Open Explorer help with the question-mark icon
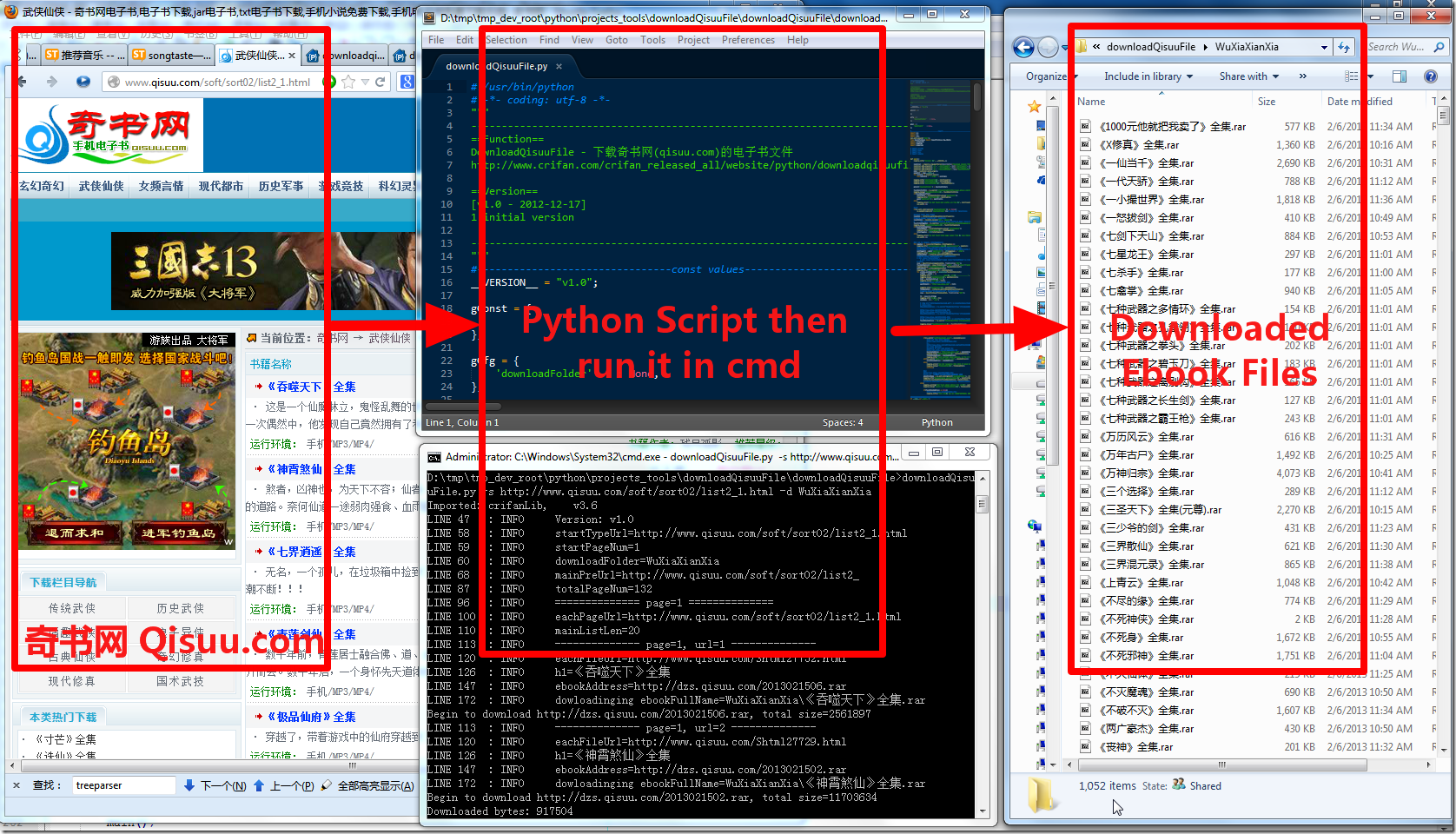The width and height of the screenshot is (1456, 834). point(1430,76)
